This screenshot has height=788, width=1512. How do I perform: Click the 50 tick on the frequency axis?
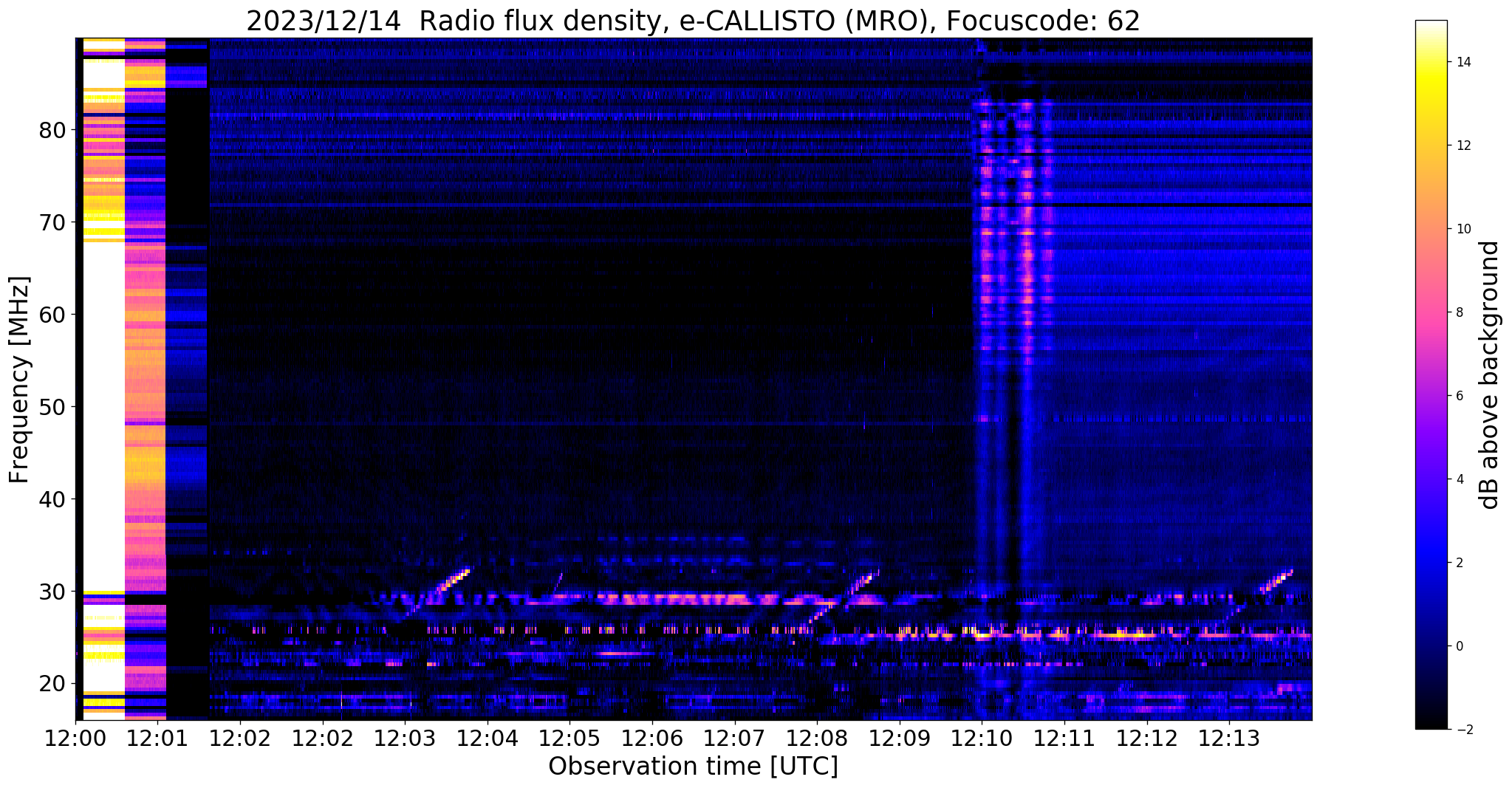coord(52,407)
